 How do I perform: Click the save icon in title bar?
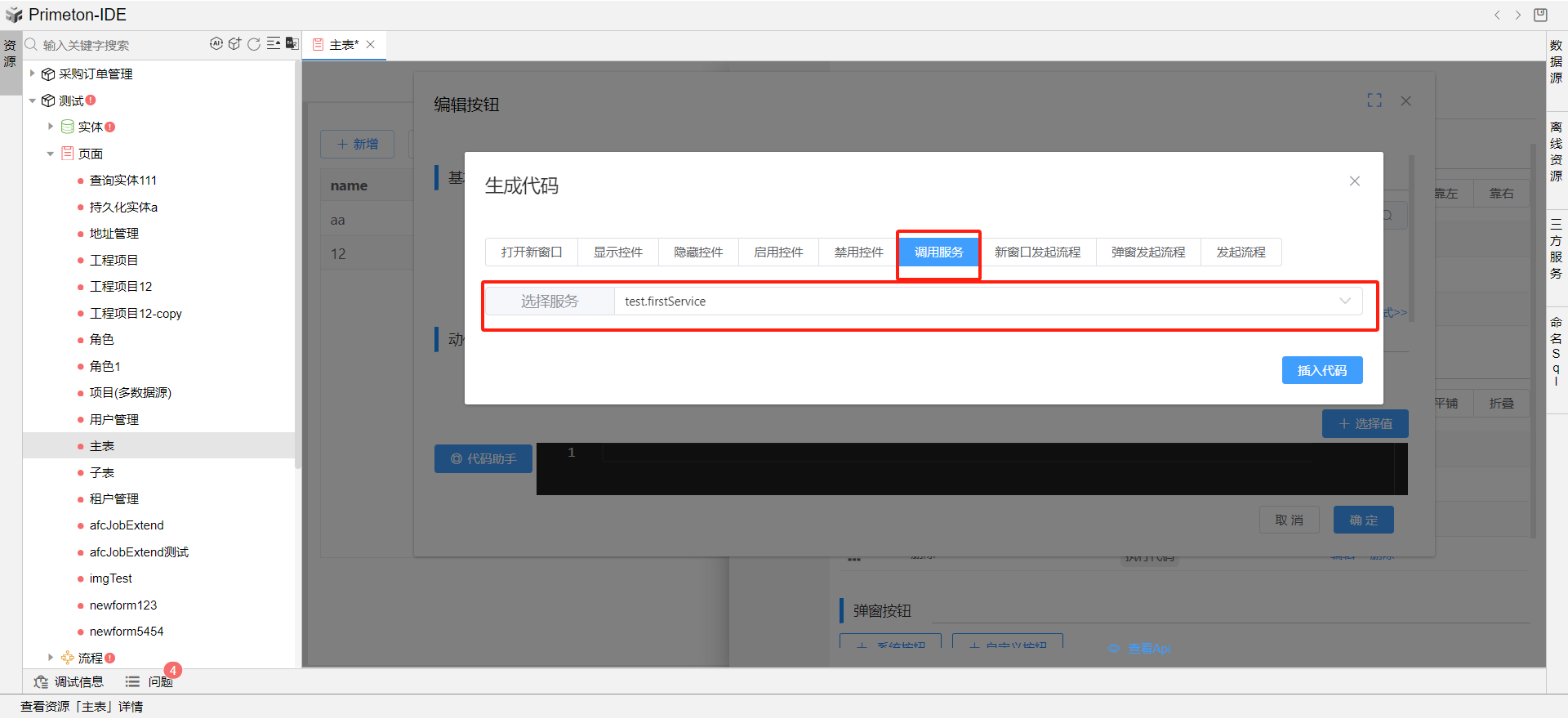(1540, 15)
